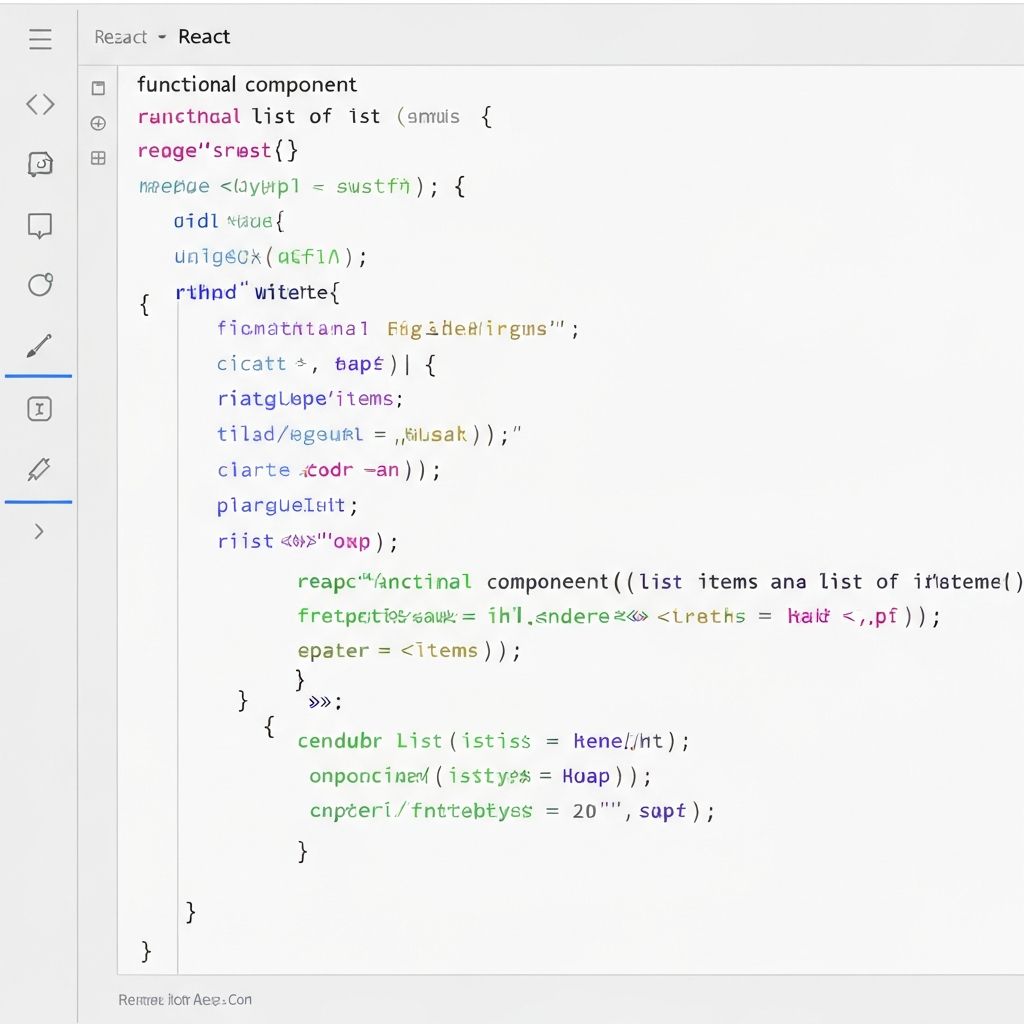Image resolution: width=1024 pixels, height=1024 pixels.
Task: Click the final closing brace in the editor
Action: 146,950
